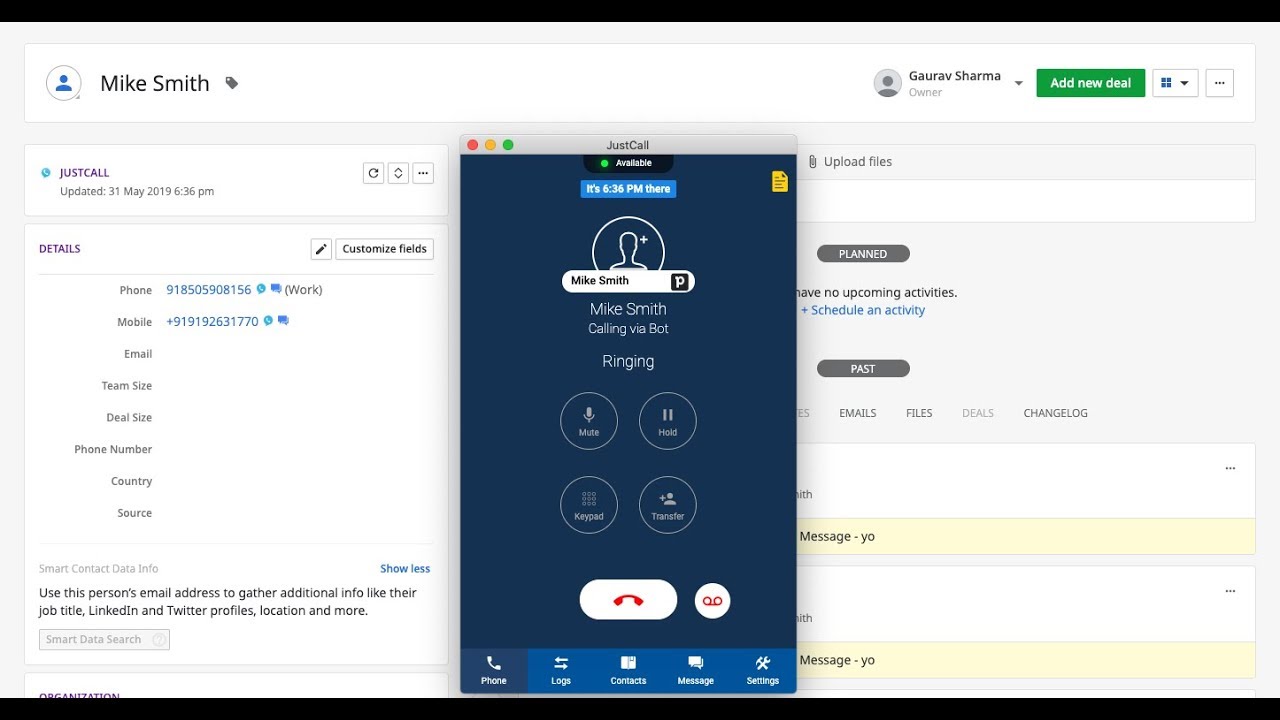Image resolution: width=1280 pixels, height=720 pixels.
Task: Click the yellow notes icon in the dialer
Action: click(779, 181)
